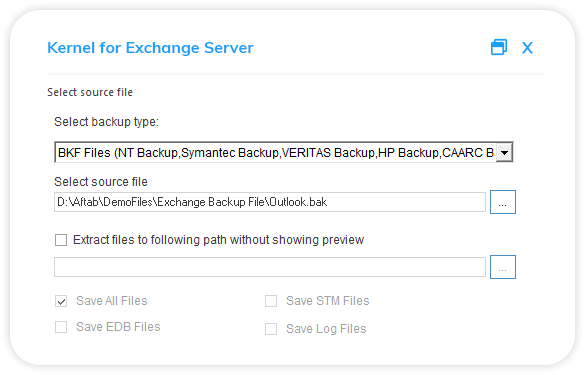Screen dimensions: 585x375
Task: Click the Select source file section heading
Action: click(x=90, y=92)
